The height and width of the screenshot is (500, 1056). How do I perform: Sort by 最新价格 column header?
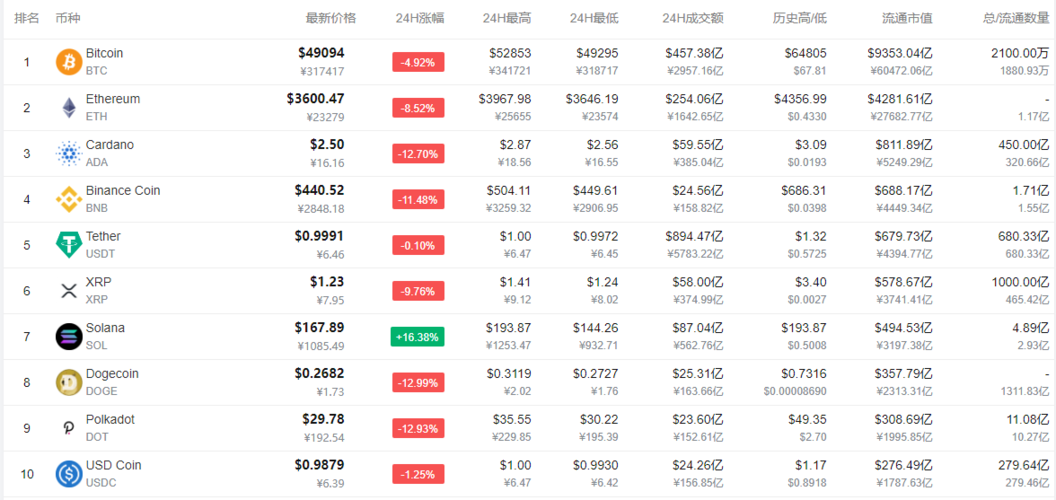(330, 18)
